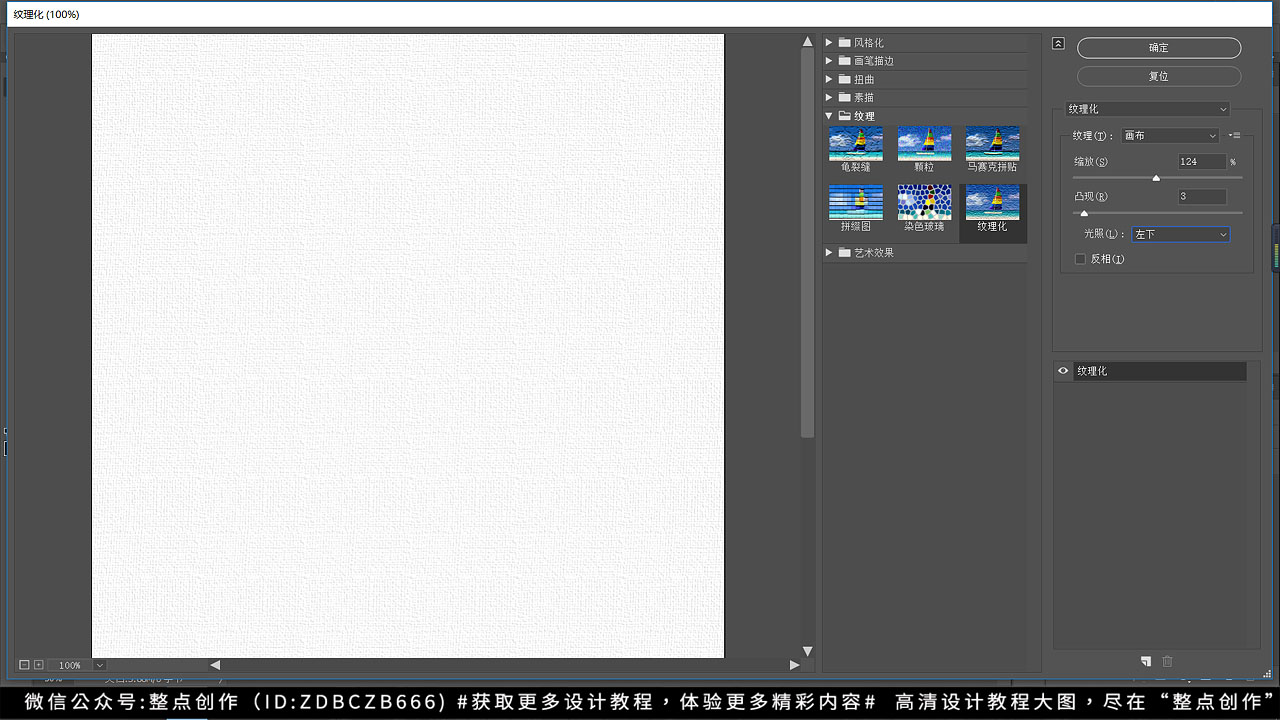Hide the 纹理化 effect layer eye icon

1063,371
